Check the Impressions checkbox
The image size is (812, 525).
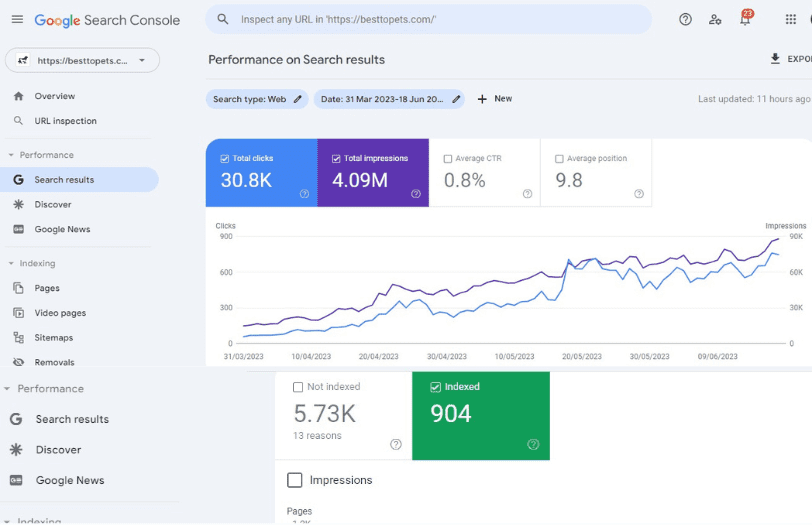[295, 480]
